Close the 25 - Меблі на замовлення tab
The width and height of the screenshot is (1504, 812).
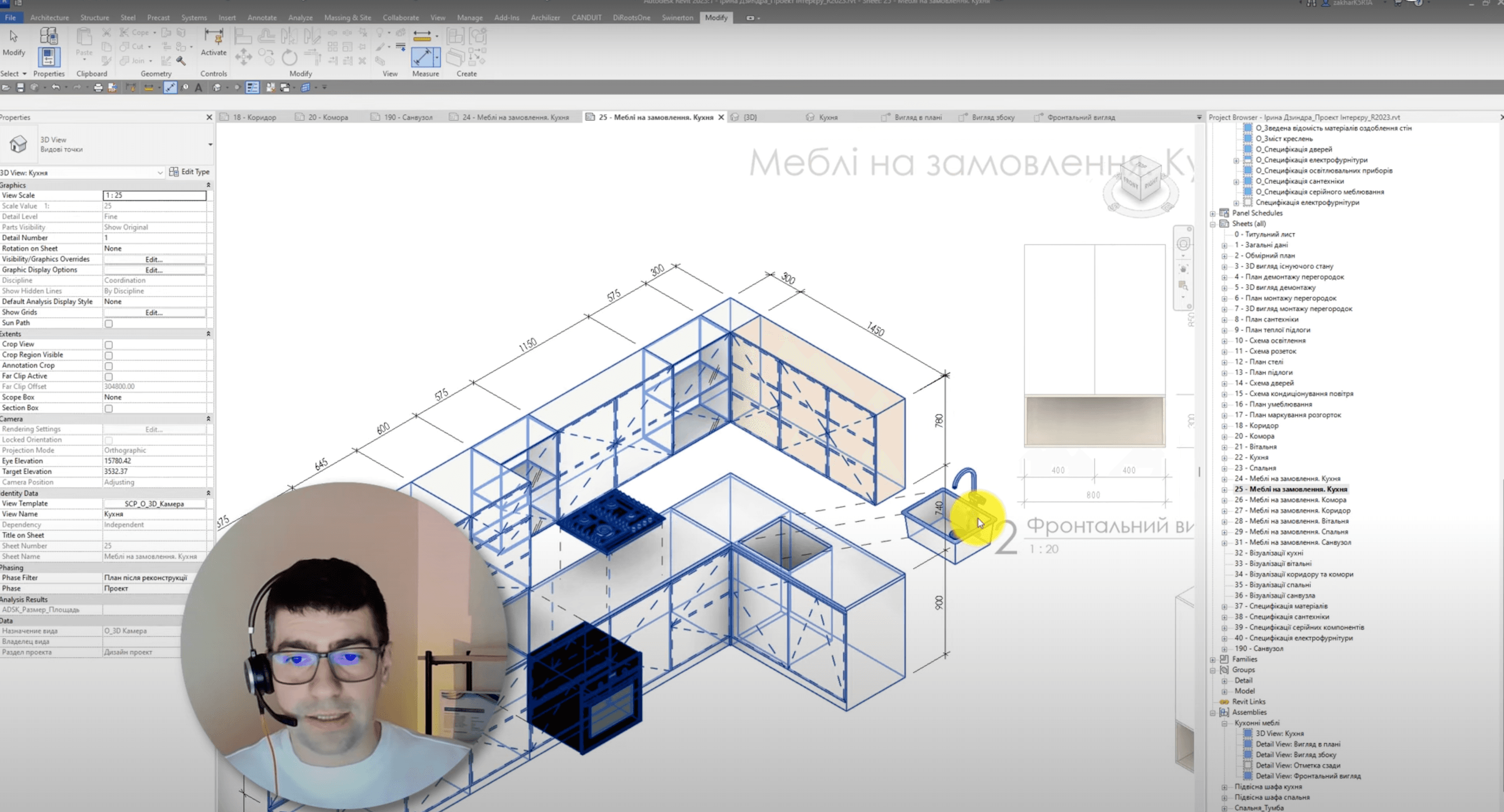(721, 117)
